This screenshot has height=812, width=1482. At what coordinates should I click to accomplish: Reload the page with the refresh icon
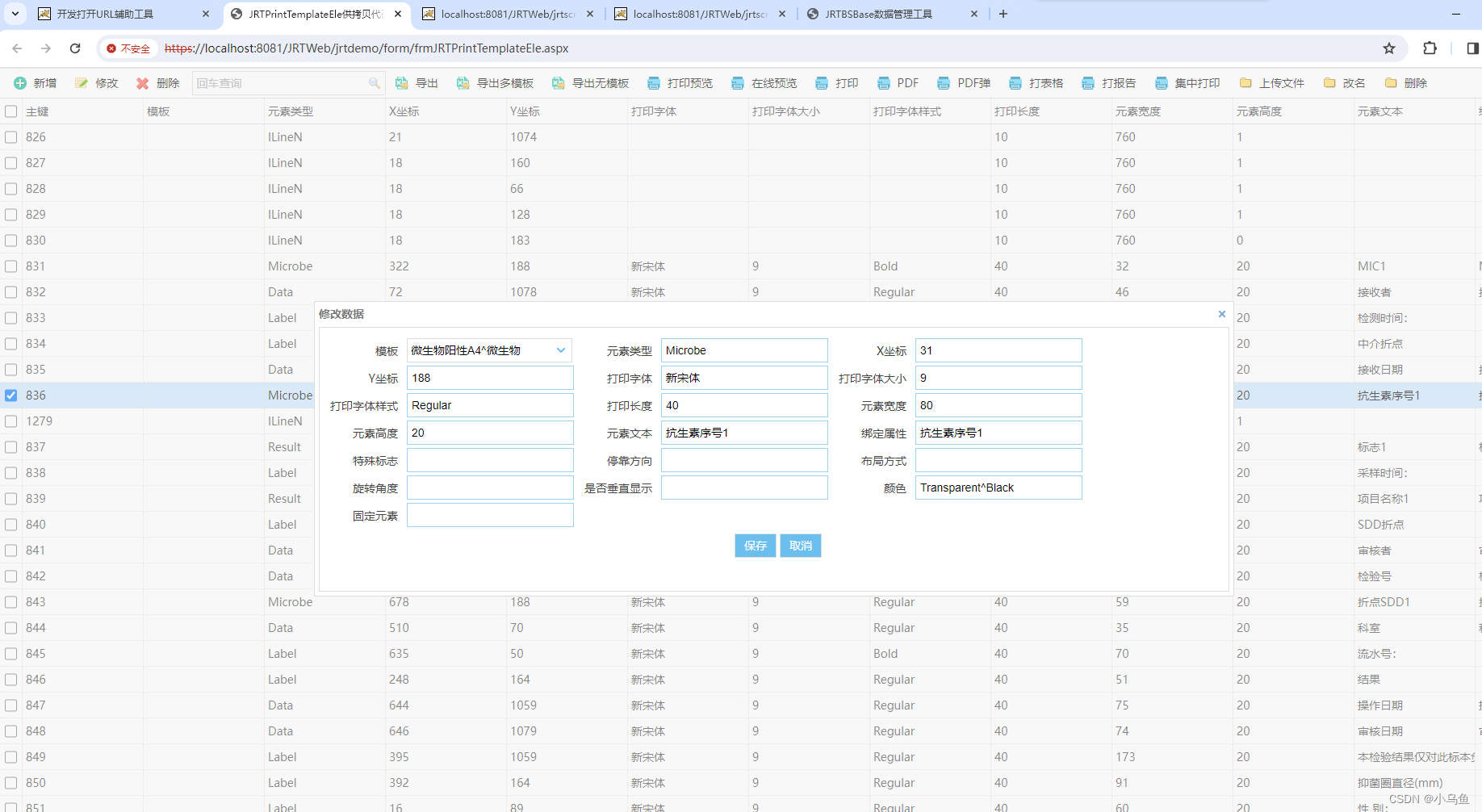[x=75, y=48]
